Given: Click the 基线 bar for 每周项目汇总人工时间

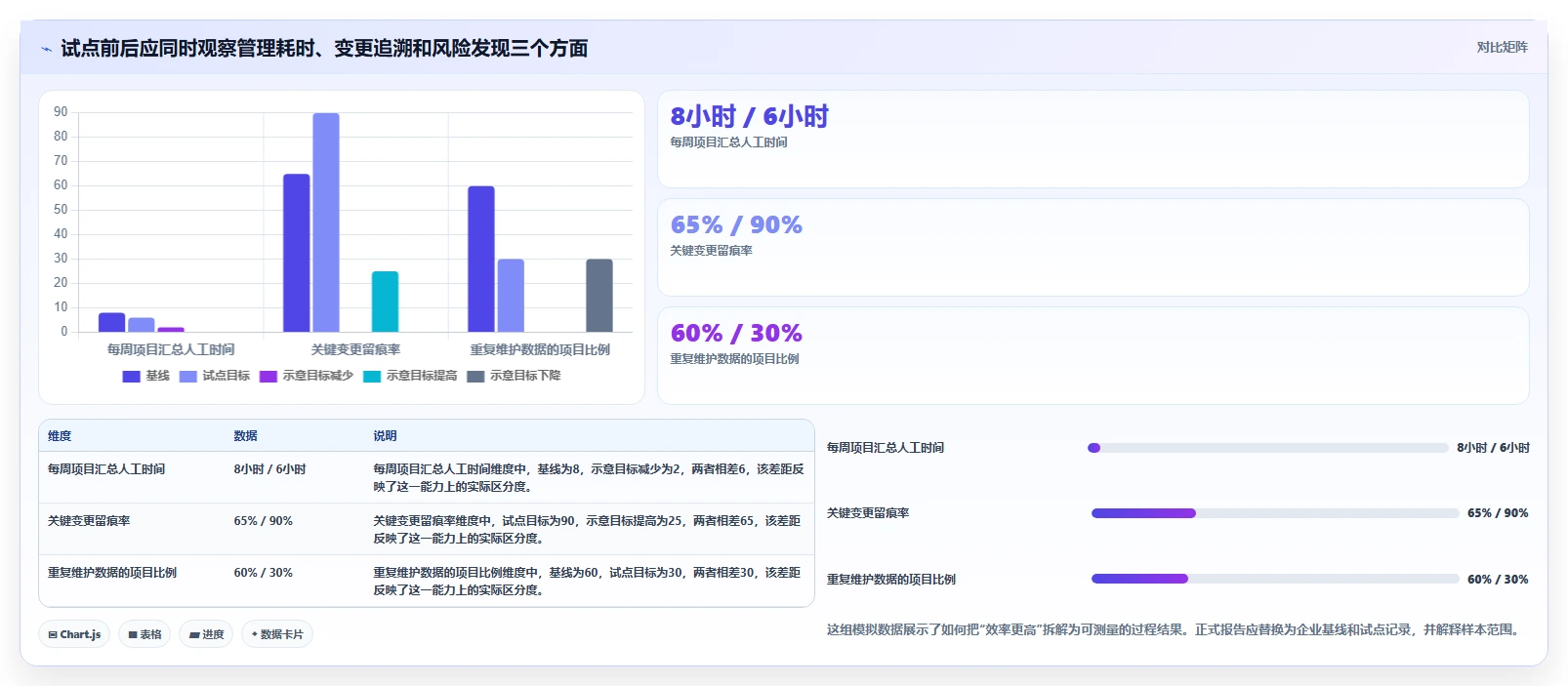Looking at the screenshot, I should (112, 322).
